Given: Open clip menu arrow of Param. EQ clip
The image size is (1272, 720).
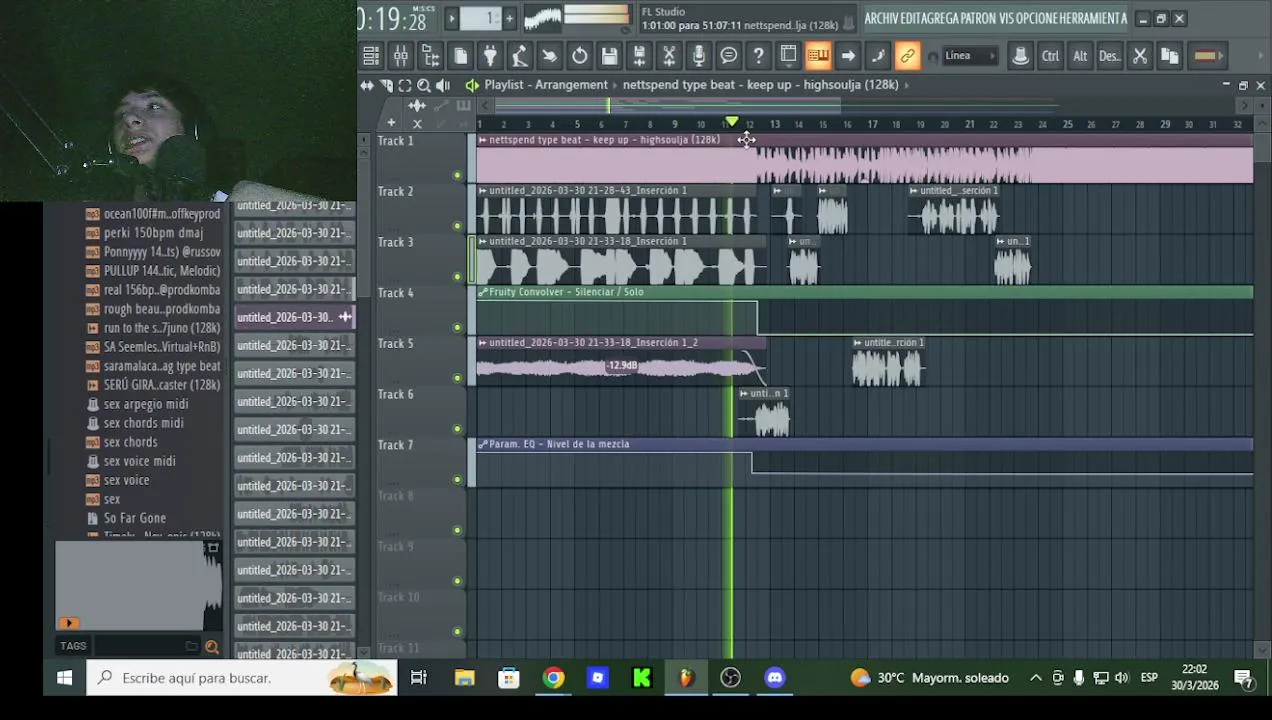Looking at the screenshot, I should pos(483,444).
